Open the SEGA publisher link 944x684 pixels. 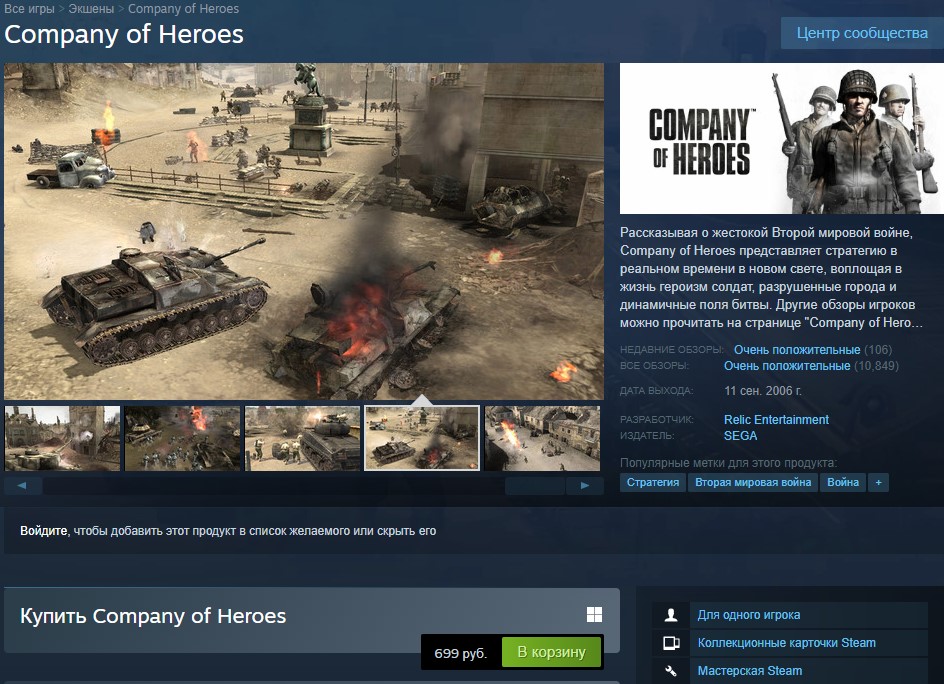click(741, 436)
